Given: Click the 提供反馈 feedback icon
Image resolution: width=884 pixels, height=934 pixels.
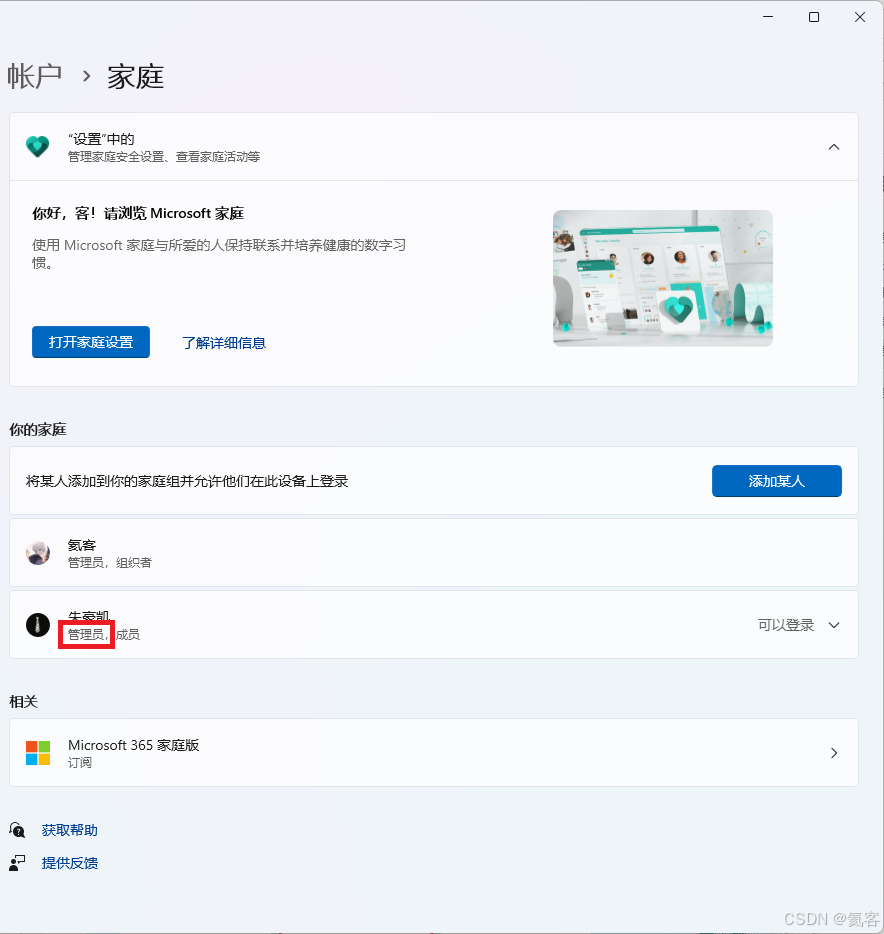Looking at the screenshot, I should tap(17, 863).
